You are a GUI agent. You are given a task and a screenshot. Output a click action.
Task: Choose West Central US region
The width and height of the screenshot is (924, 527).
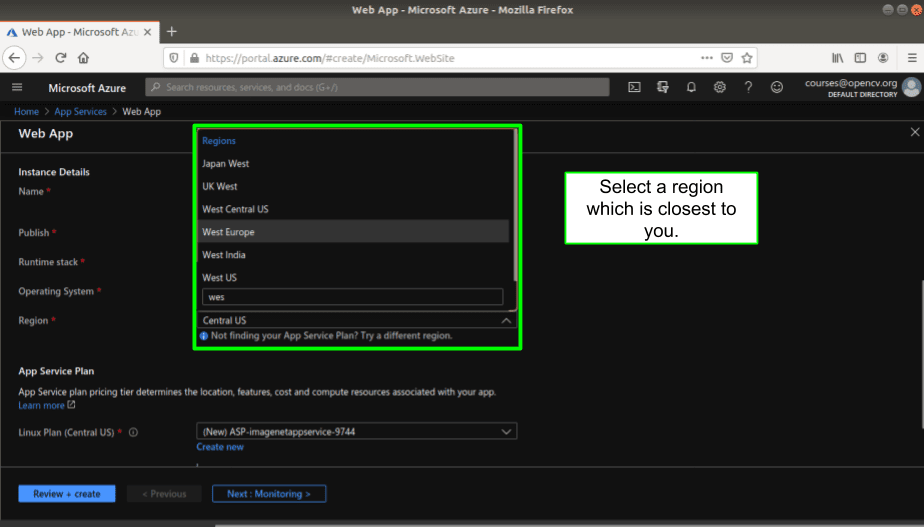(354, 209)
